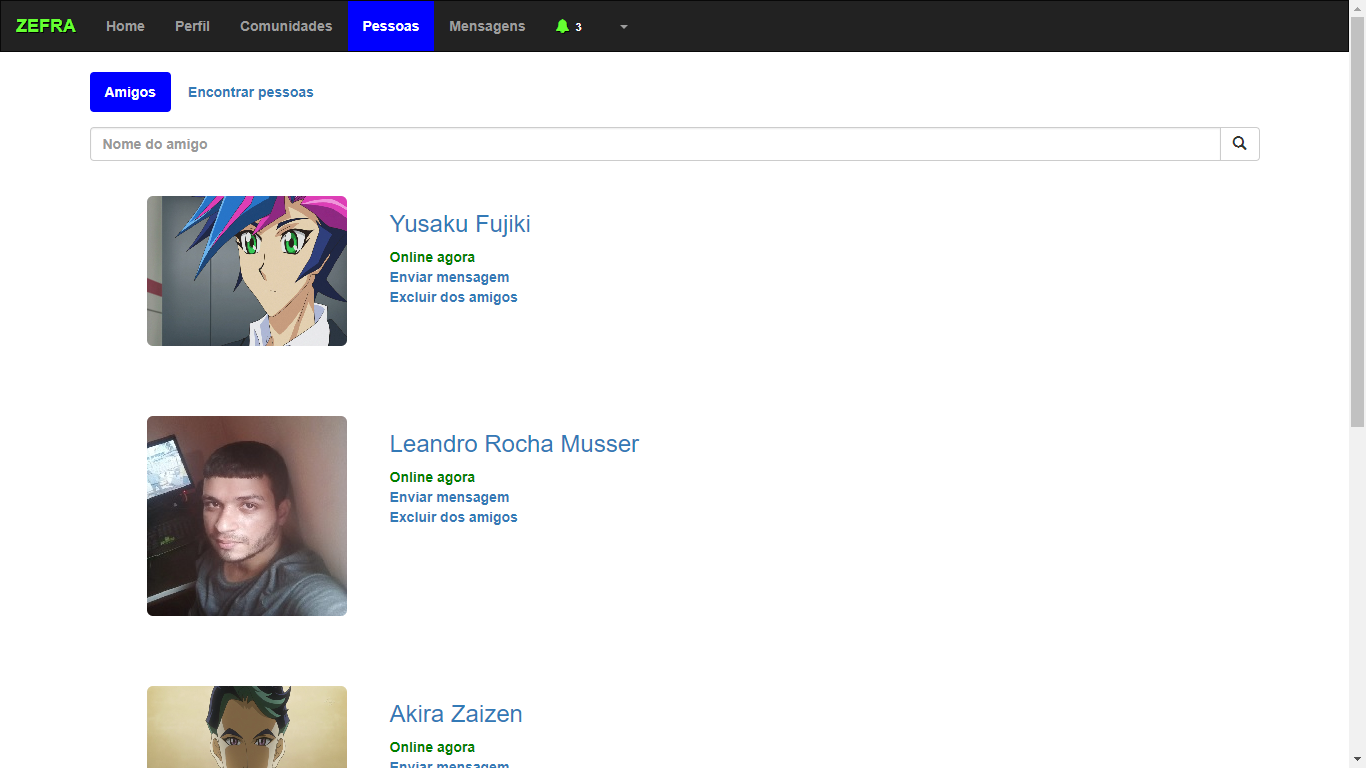The image size is (1366, 768).
Task: Open the Mensagens menu item
Action: point(487,26)
